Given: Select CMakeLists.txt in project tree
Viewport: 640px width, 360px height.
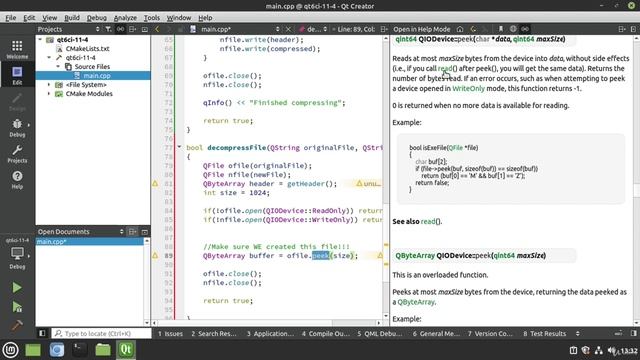Looking at the screenshot, I should (x=87, y=49).
